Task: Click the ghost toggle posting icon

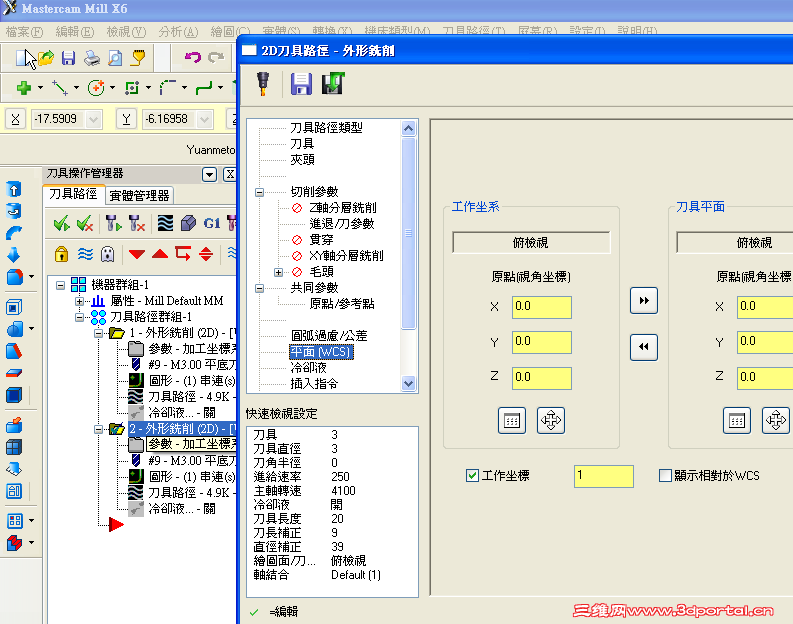Action: point(107,254)
